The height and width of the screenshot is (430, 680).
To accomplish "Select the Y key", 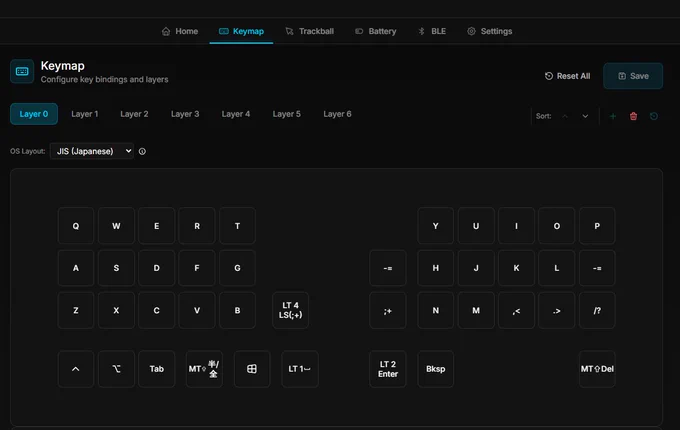I will [435, 226].
